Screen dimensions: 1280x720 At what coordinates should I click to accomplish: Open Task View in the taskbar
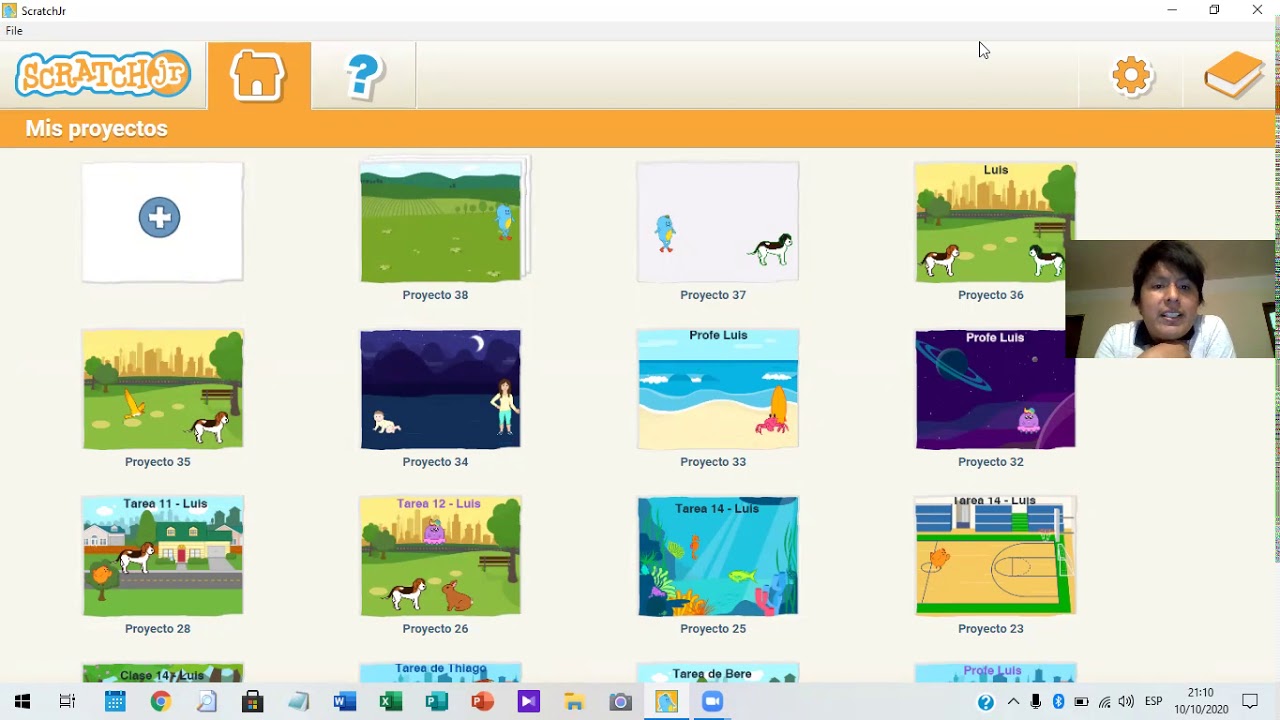[67, 702]
